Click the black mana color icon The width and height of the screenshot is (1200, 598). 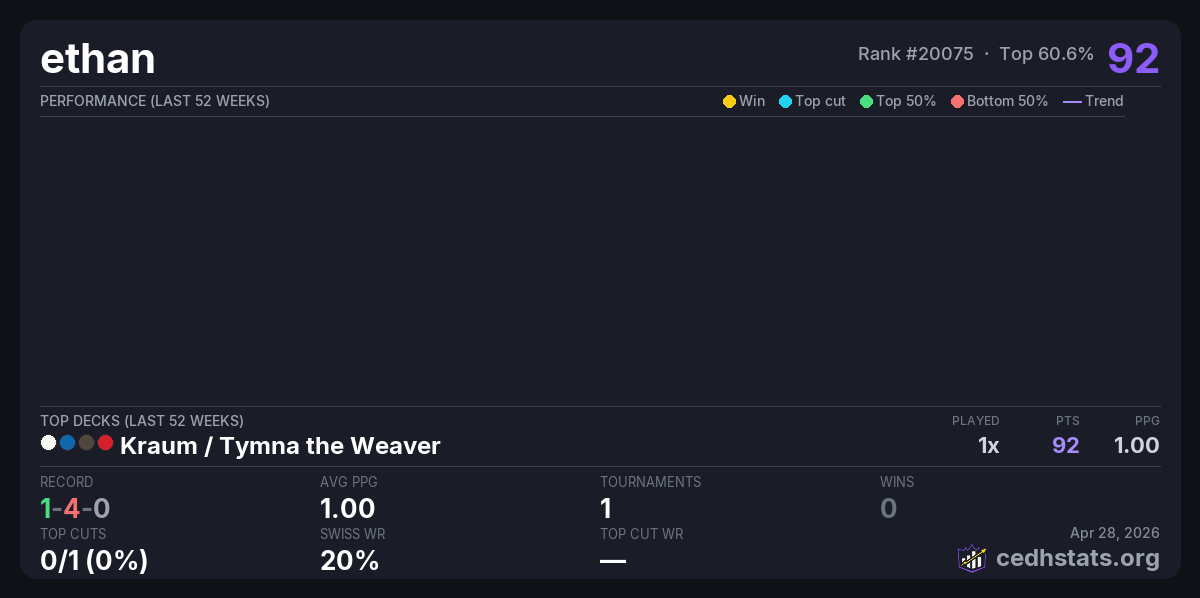click(86, 442)
